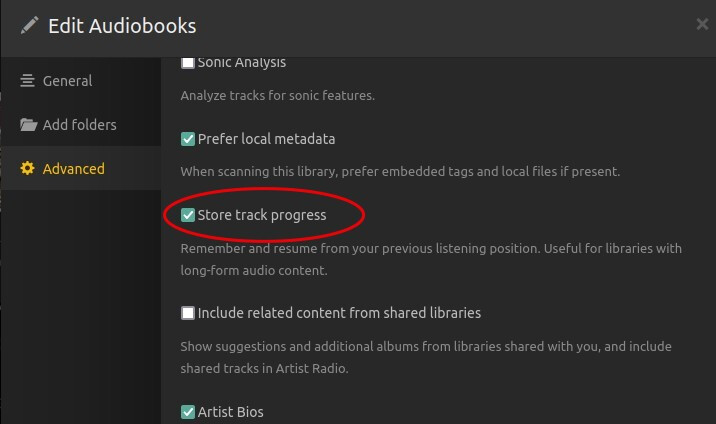This screenshot has height=424, width=716.
Task: Click the list icon next to General
Action: [27, 81]
